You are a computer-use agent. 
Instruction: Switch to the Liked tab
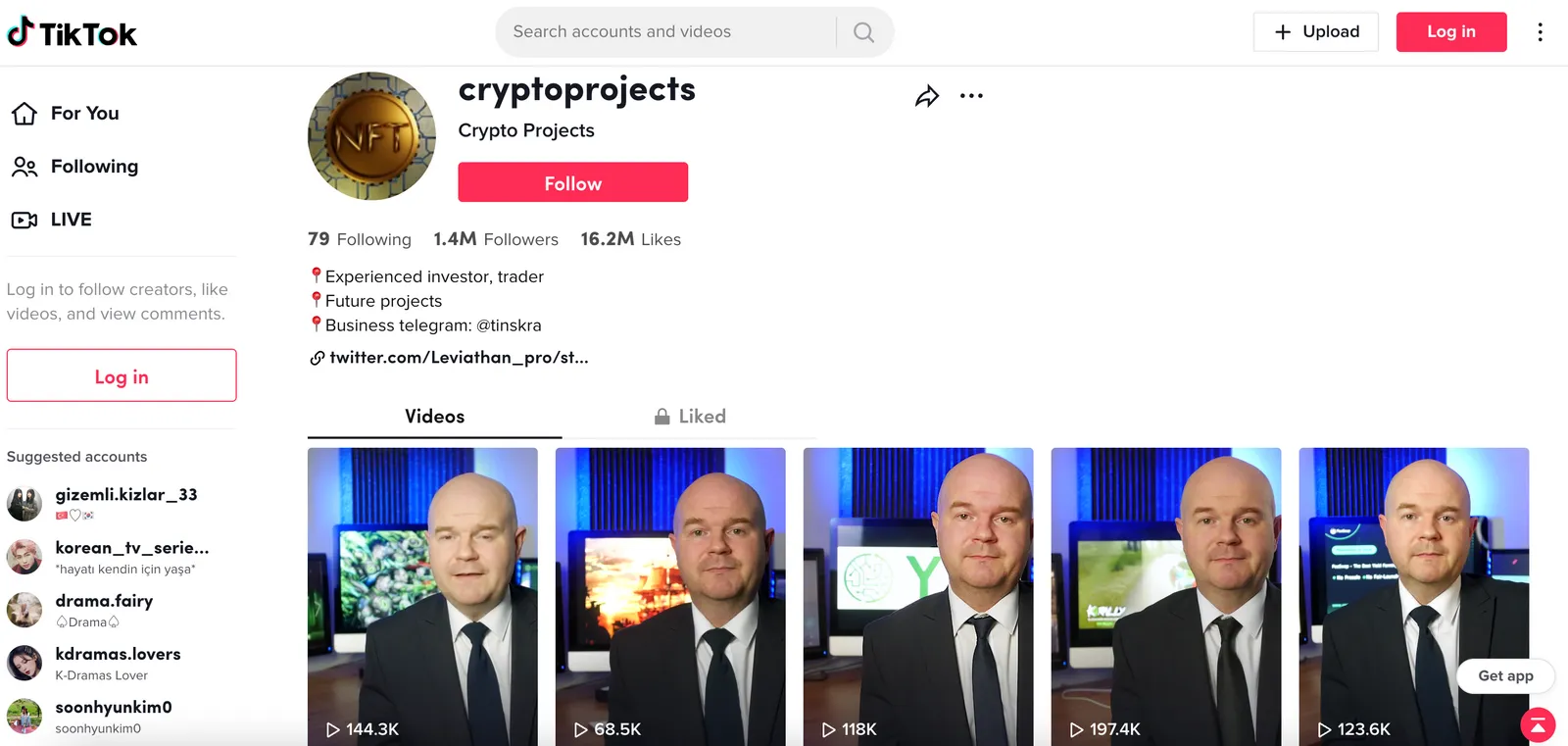690,417
